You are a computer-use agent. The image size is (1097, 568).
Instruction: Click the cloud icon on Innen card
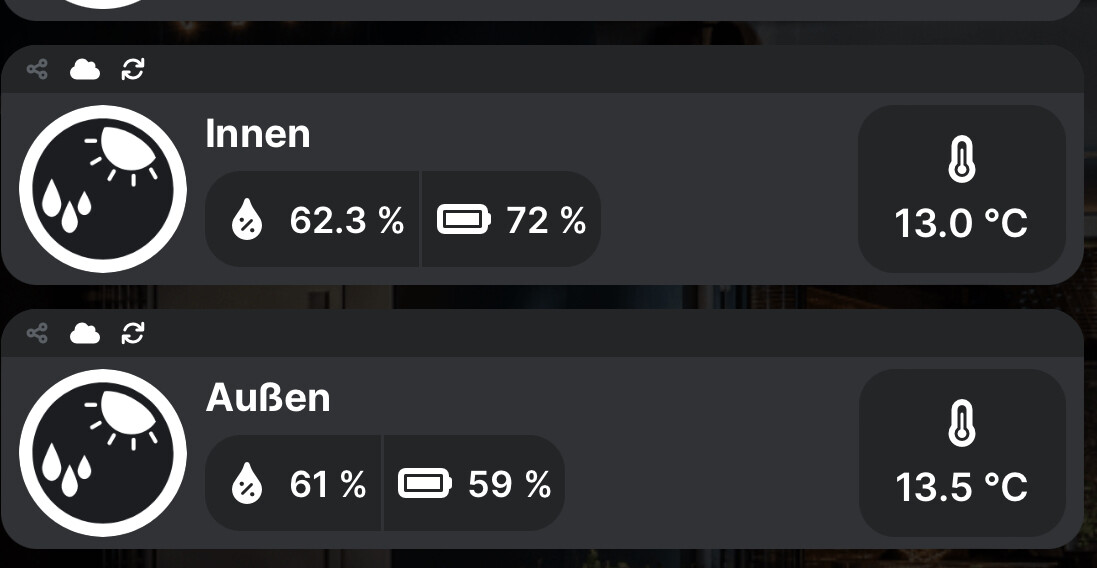(85, 69)
